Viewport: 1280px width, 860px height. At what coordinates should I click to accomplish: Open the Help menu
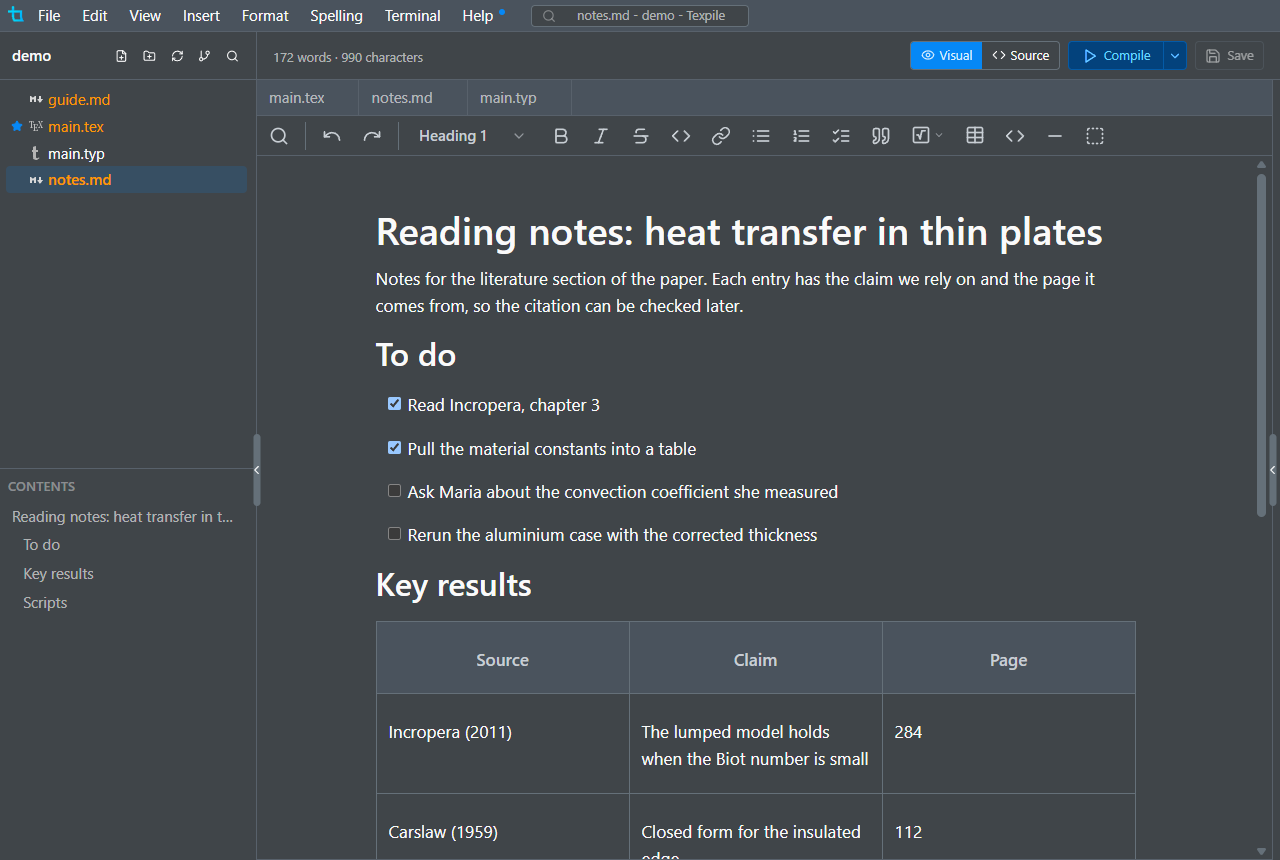(x=478, y=16)
